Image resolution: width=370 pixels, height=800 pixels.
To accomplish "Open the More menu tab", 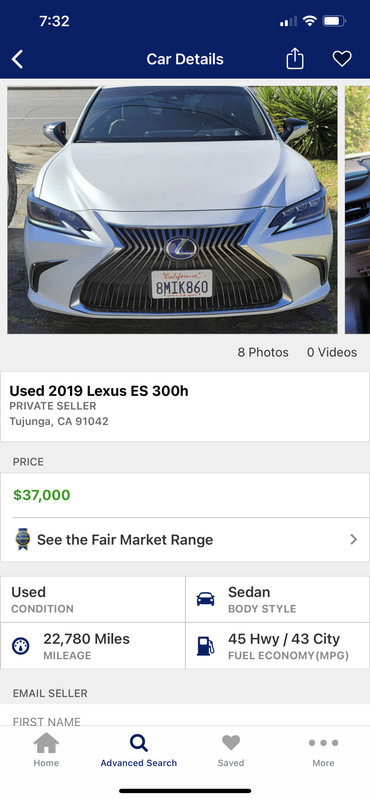I will pos(323,750).
